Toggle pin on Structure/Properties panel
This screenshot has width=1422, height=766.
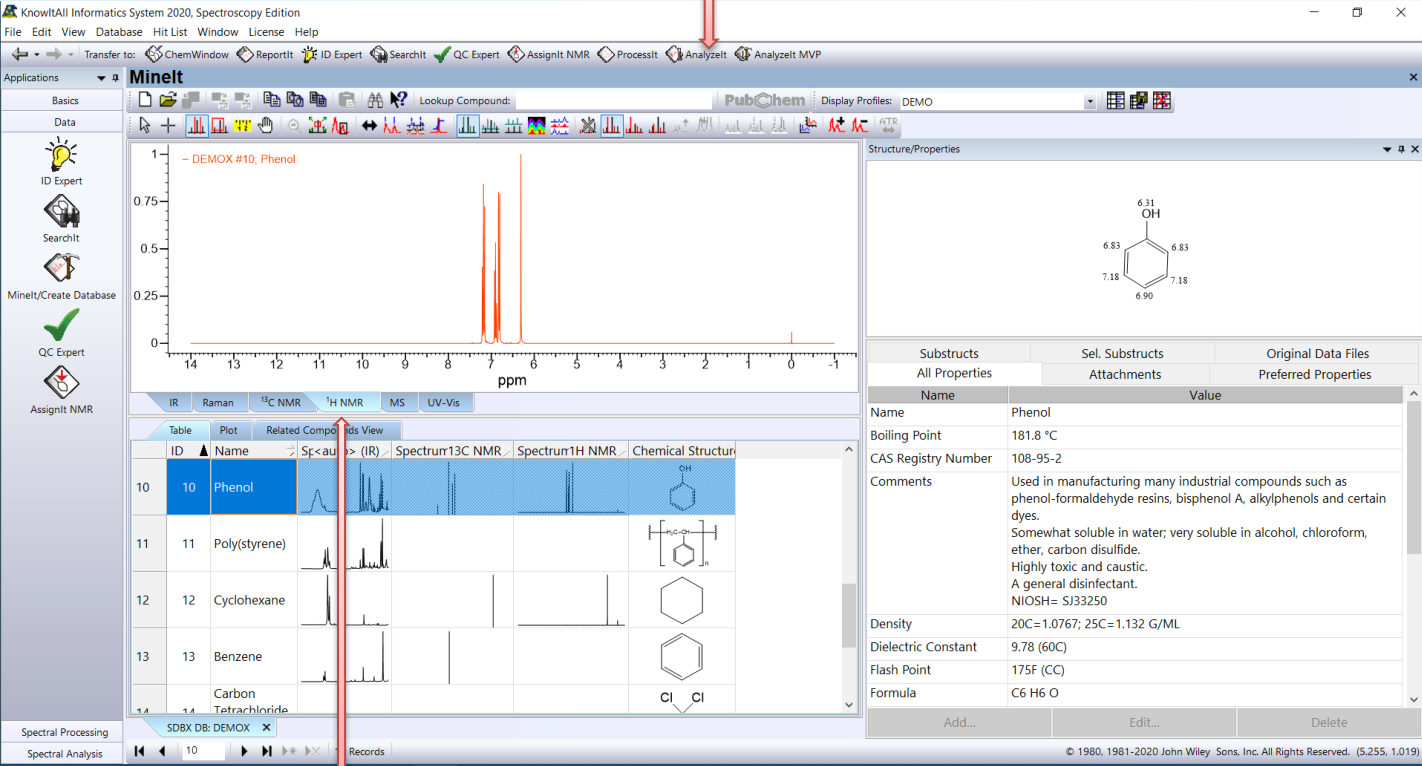click(1401, 149)
